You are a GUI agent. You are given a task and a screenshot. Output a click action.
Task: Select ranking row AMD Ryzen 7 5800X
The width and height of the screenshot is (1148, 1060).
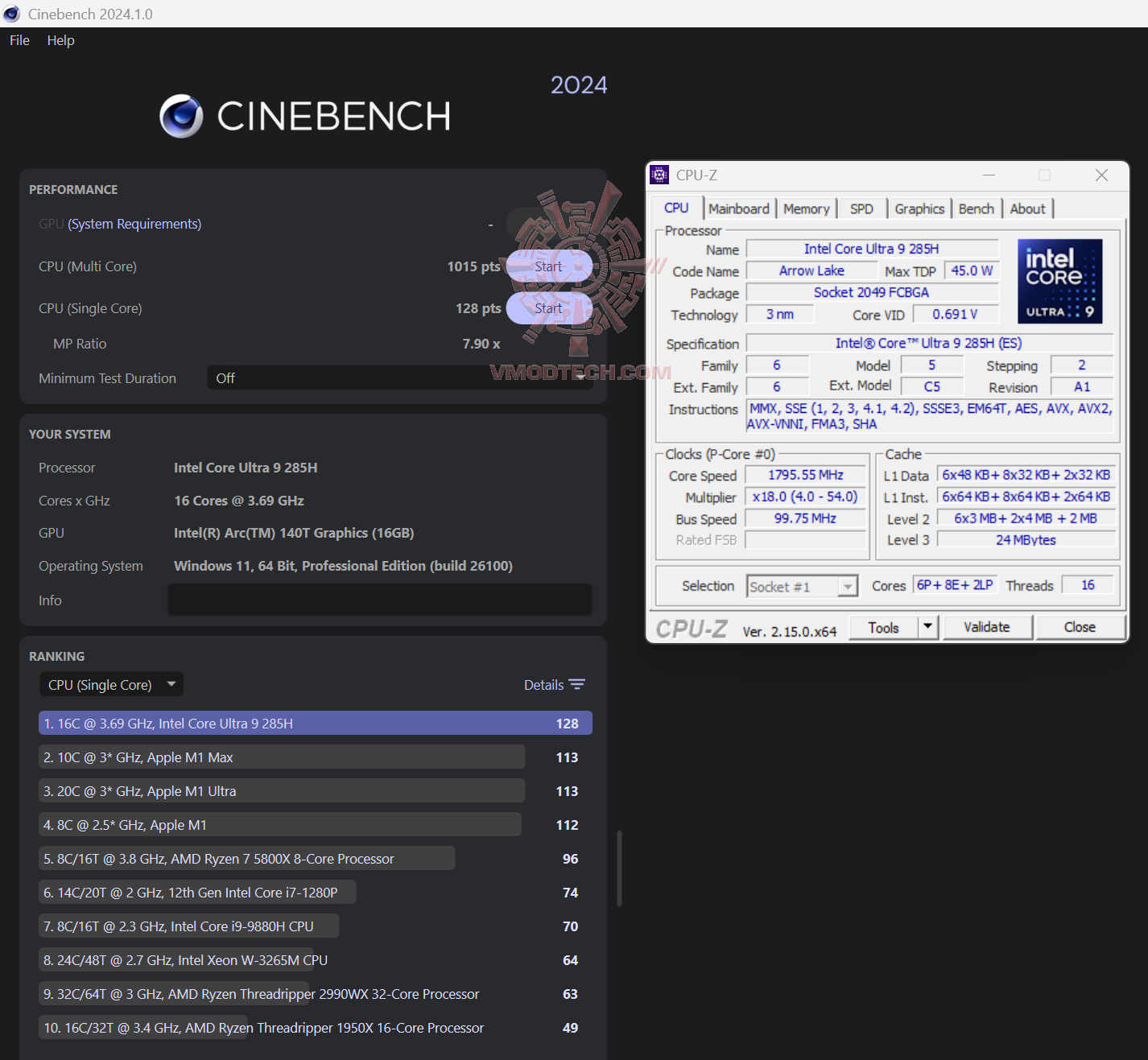tap(316, 859)
